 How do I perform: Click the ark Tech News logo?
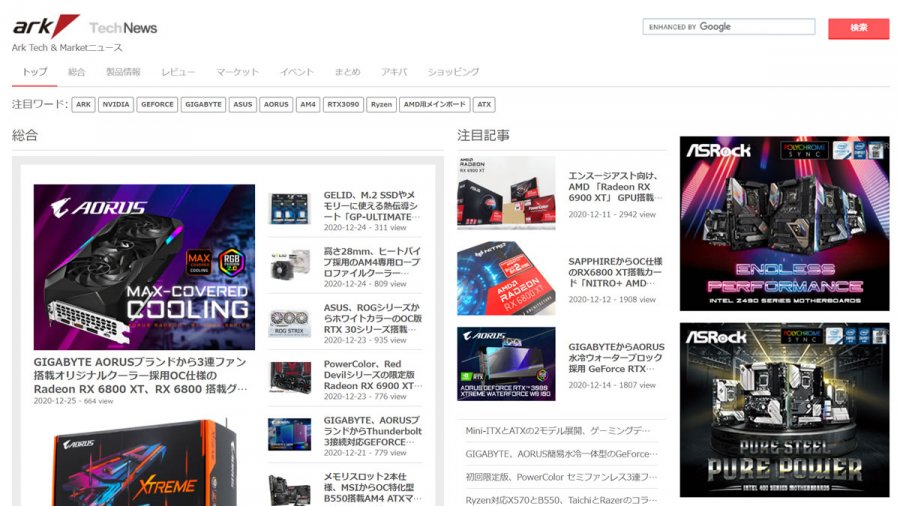coord(84,26)
